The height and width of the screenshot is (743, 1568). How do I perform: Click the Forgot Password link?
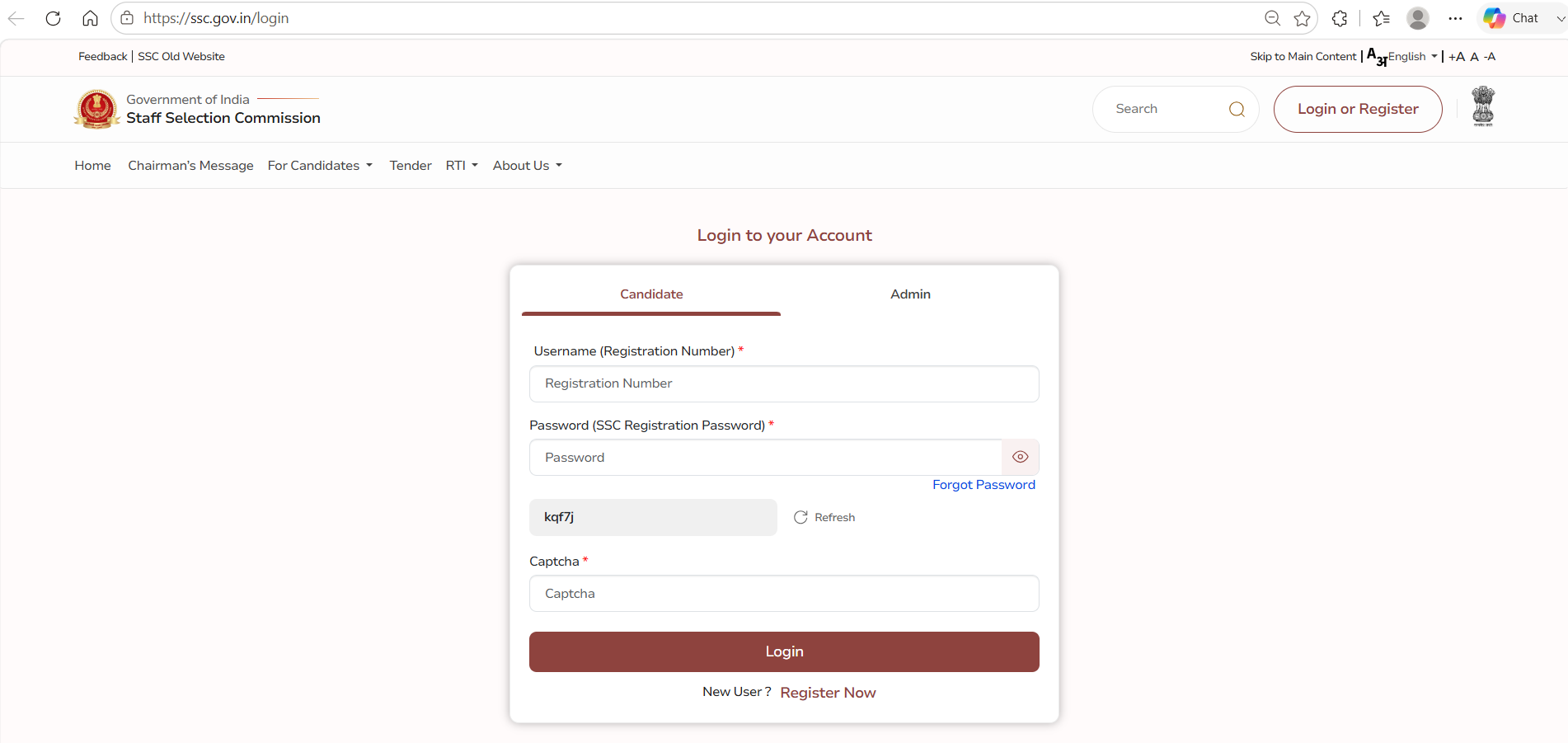(x=984, y=485)
